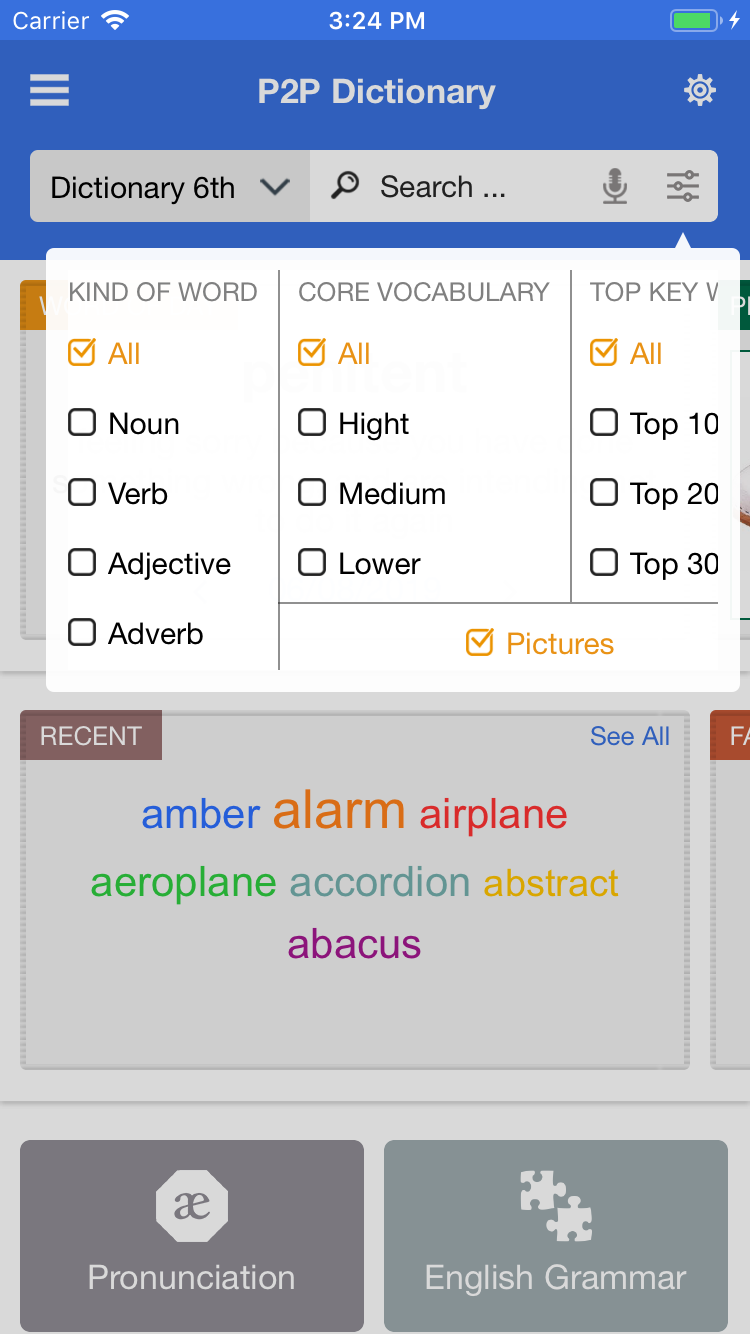This screenshot has height=1334, width=750.
Task: Tap the magnifier search icon
Action: point(345,186)
